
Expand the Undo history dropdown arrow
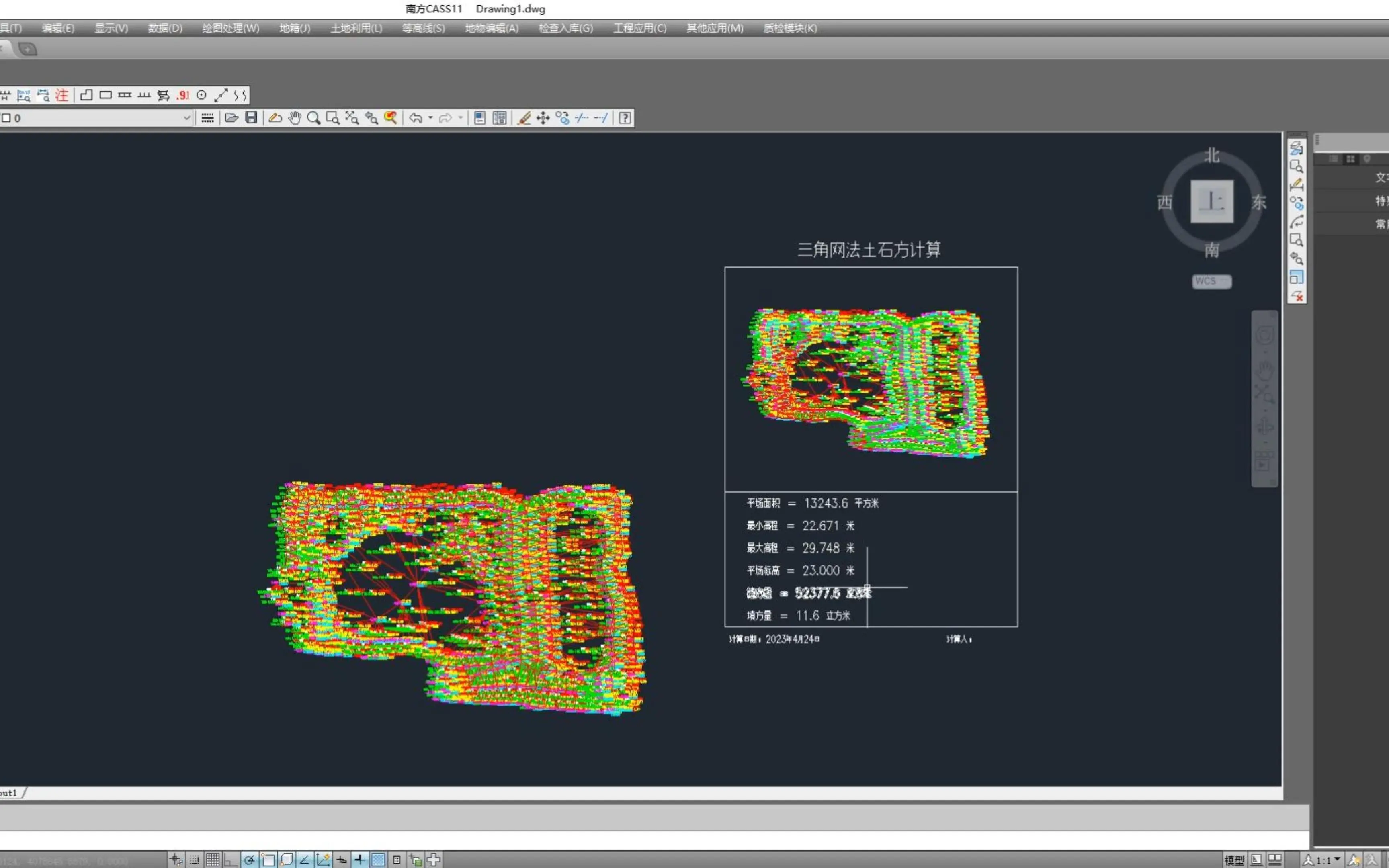(430, 118)
